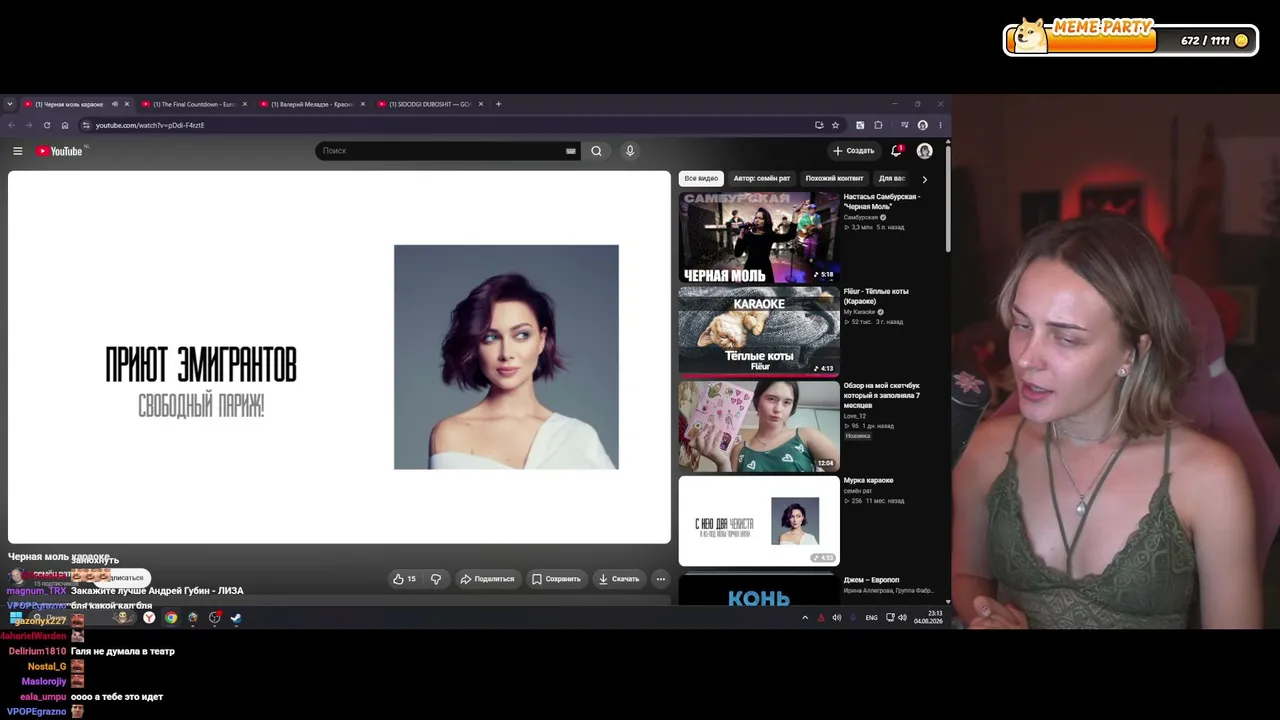Open YouTube notifications bell

coord(896,151)
